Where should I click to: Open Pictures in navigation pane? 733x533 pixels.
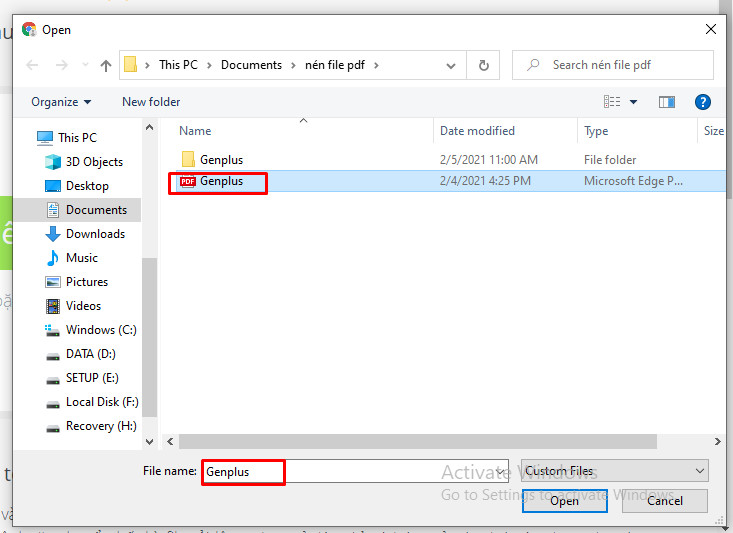[x=87, y=282]
